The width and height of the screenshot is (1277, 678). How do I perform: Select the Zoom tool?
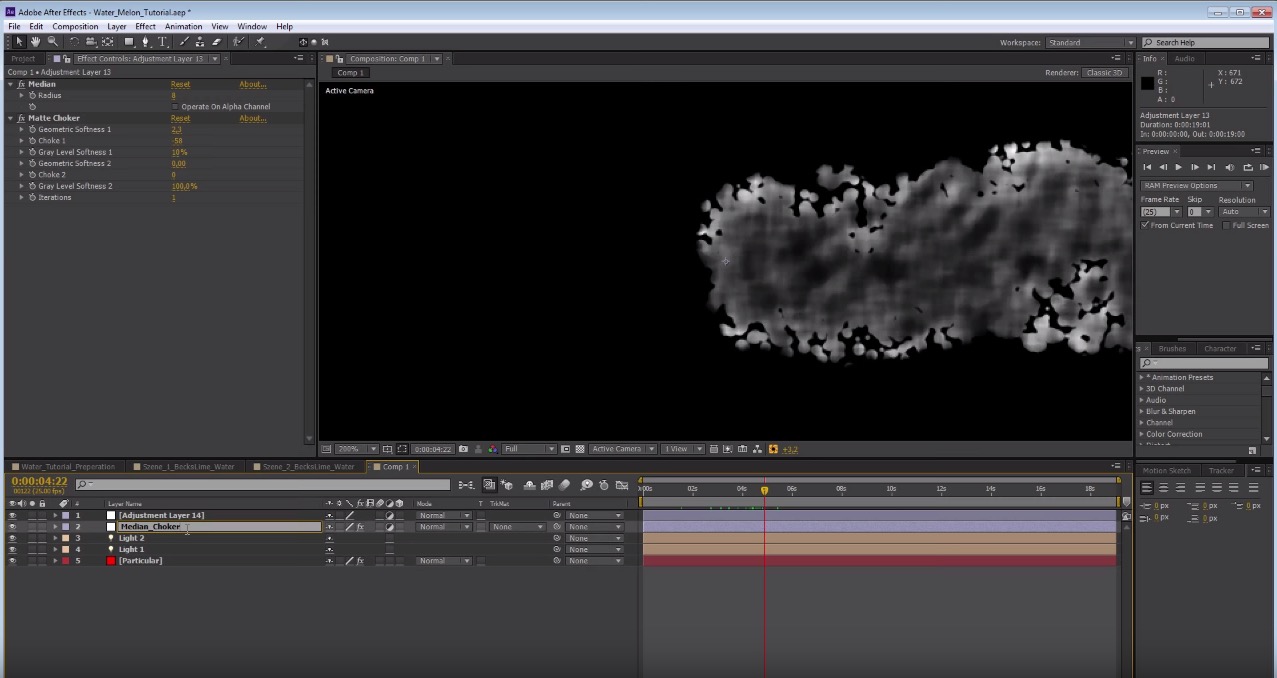(x=52, y=41)
